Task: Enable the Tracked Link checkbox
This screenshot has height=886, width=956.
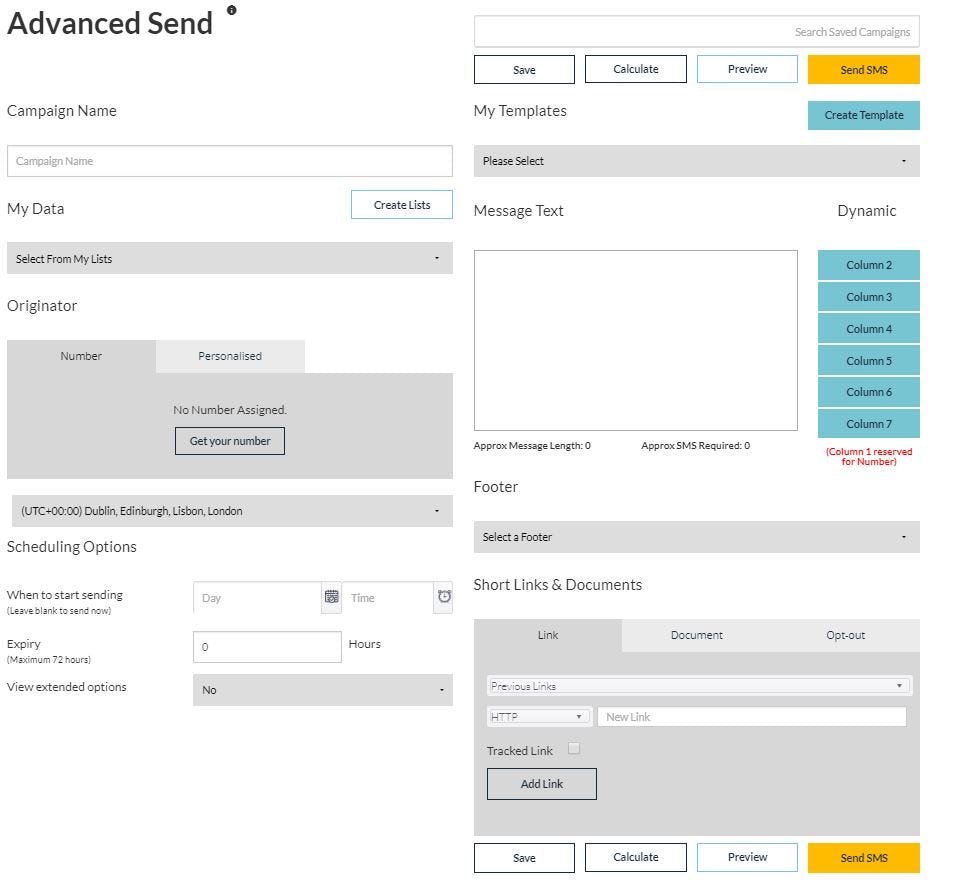Action: pos(574,749)
